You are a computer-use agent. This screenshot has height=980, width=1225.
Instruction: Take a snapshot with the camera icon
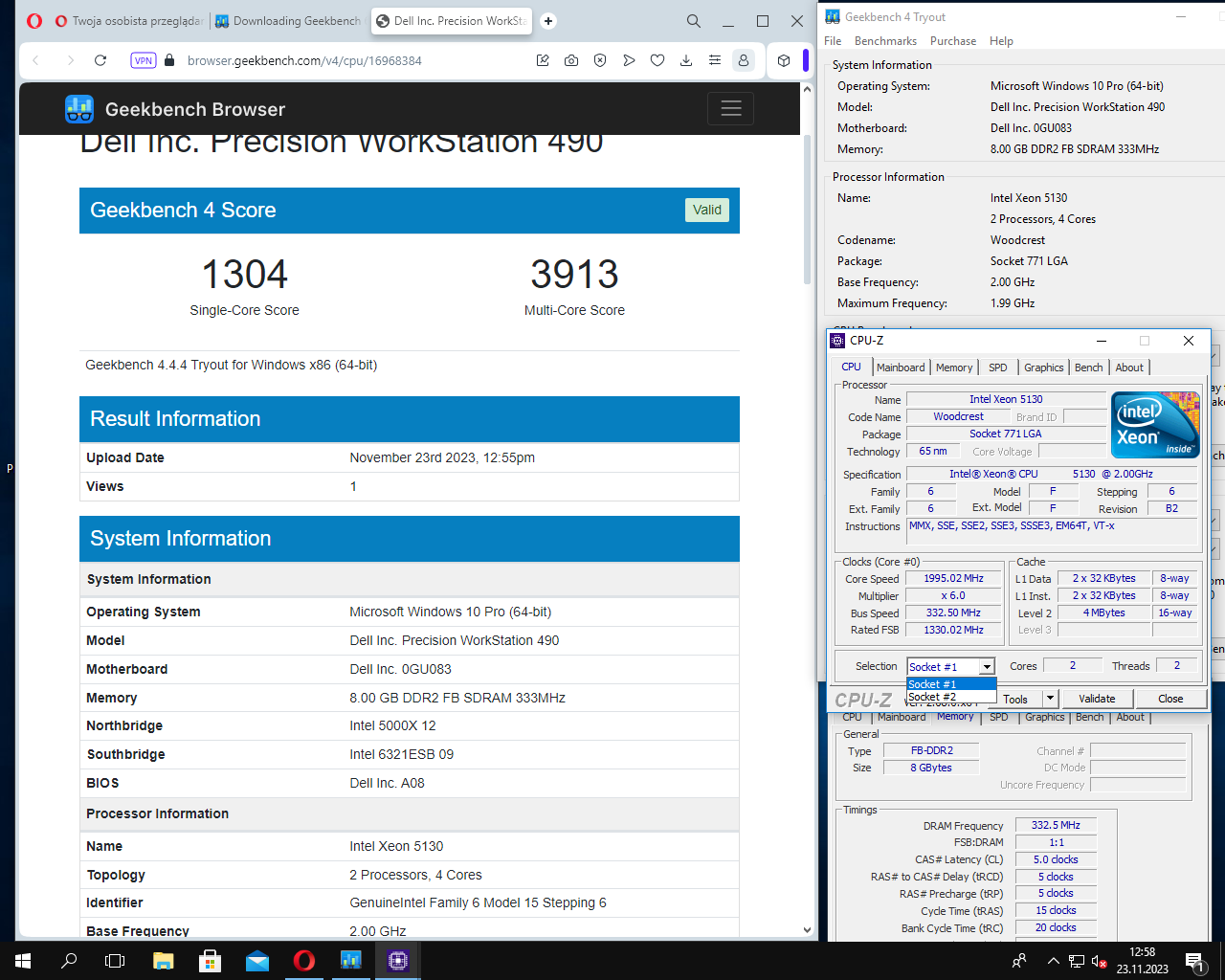(x=571, y=60)
